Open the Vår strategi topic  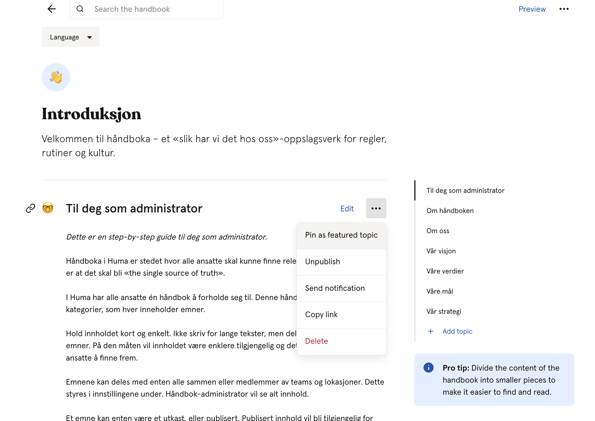click(x=444, y=311)
